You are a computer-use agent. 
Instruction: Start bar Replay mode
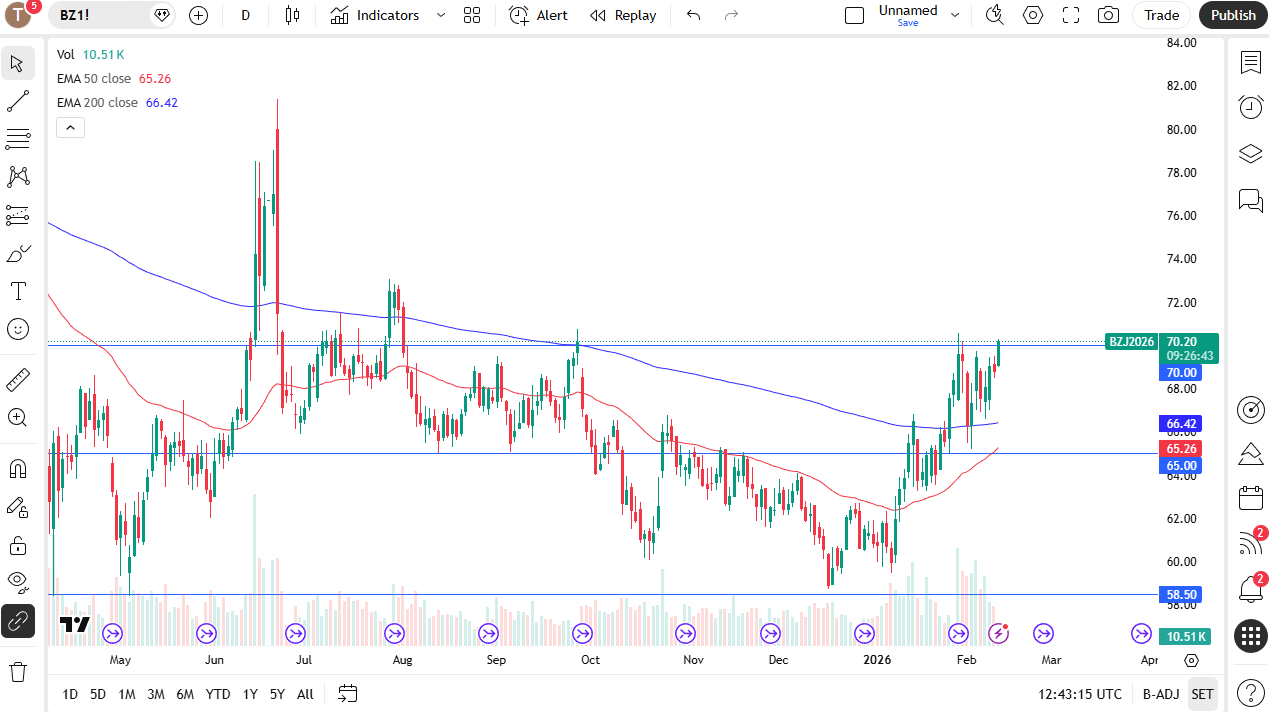pyautogui.click(x=623, y=15)
